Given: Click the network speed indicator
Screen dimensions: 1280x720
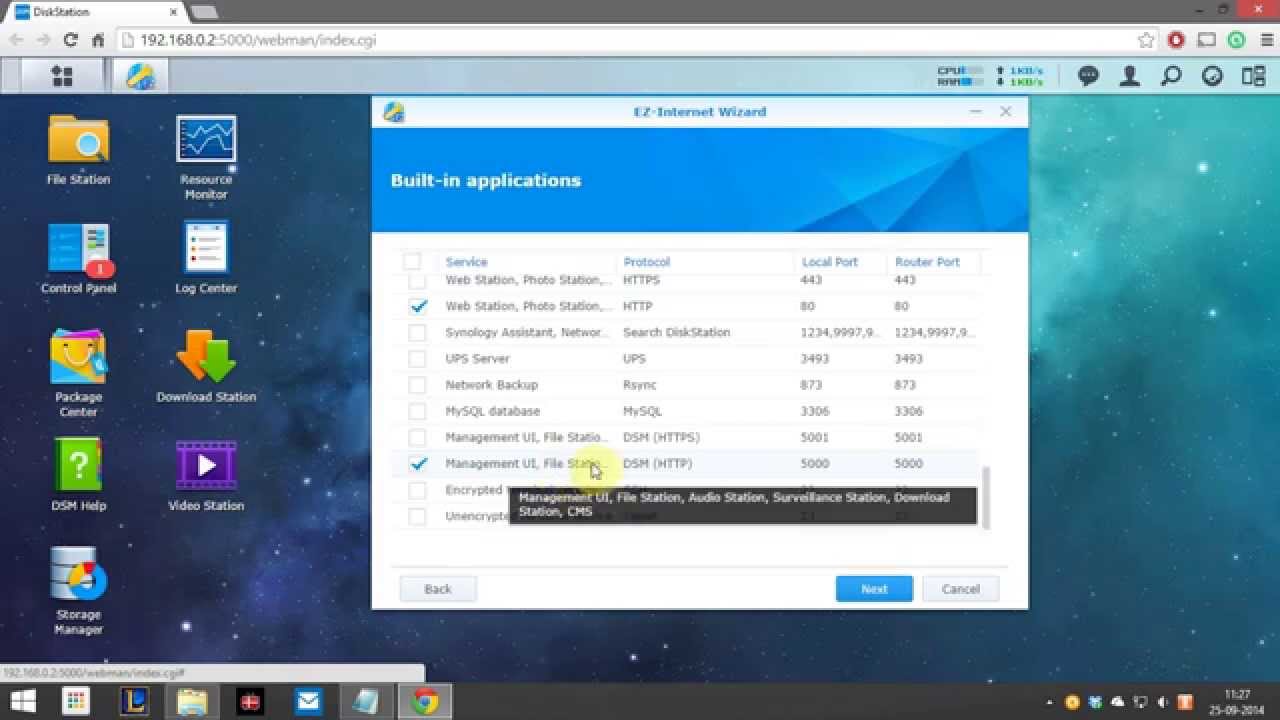Looking at the screenshot, I should click(1020, 76).
